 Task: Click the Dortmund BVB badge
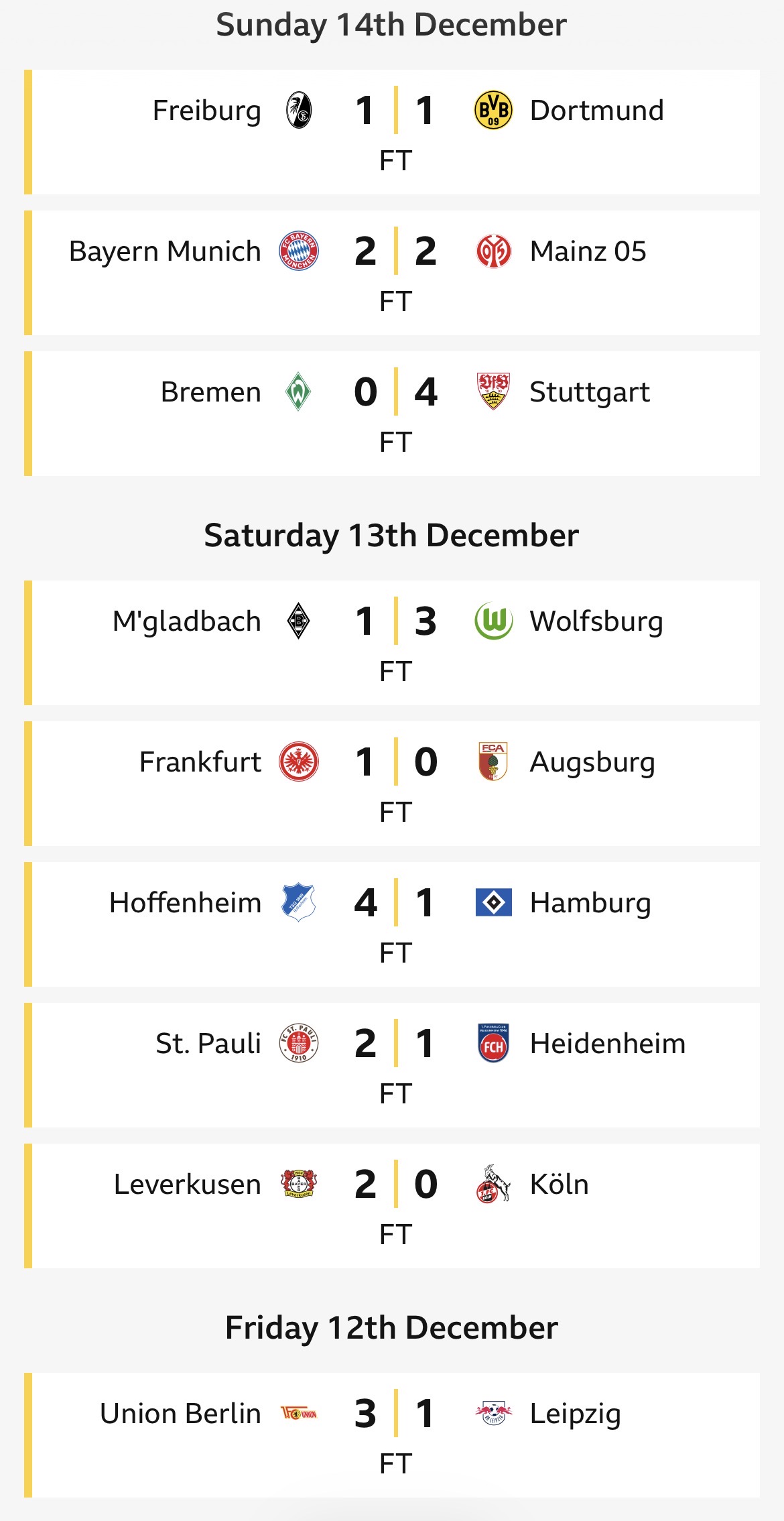(493, 111)
